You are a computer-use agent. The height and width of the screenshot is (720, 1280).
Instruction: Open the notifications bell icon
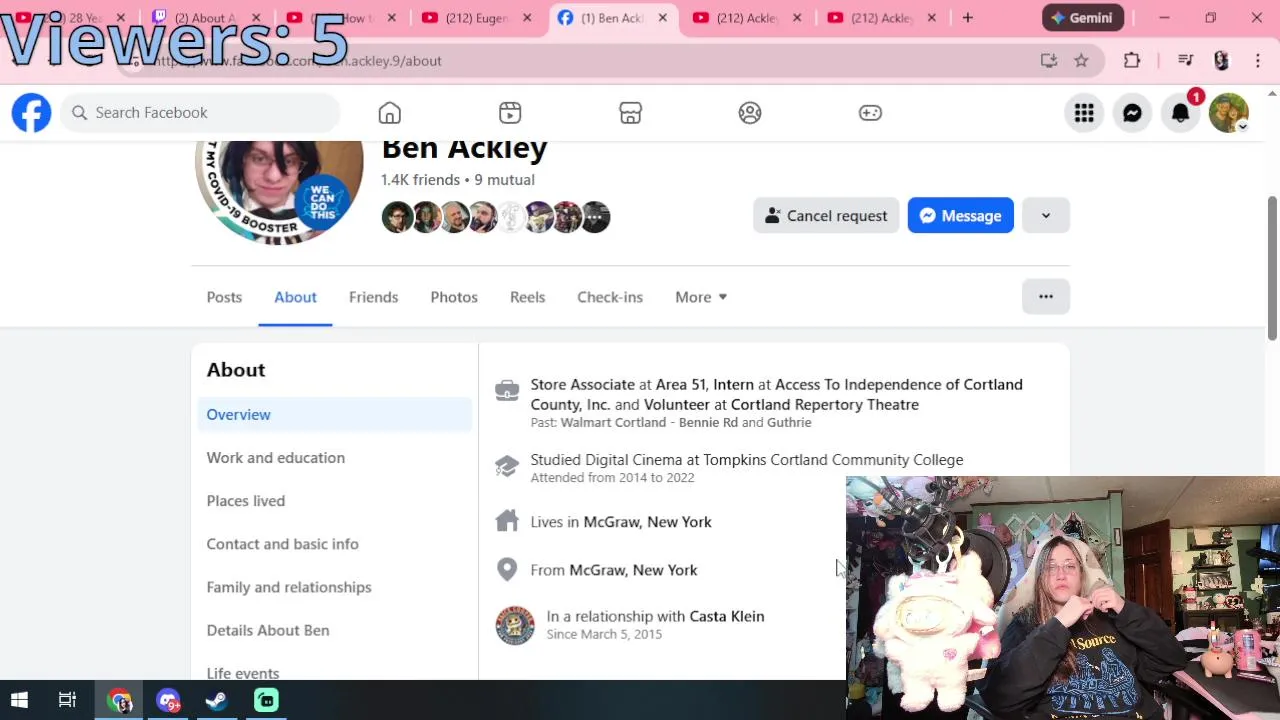tap(1181, 113)
